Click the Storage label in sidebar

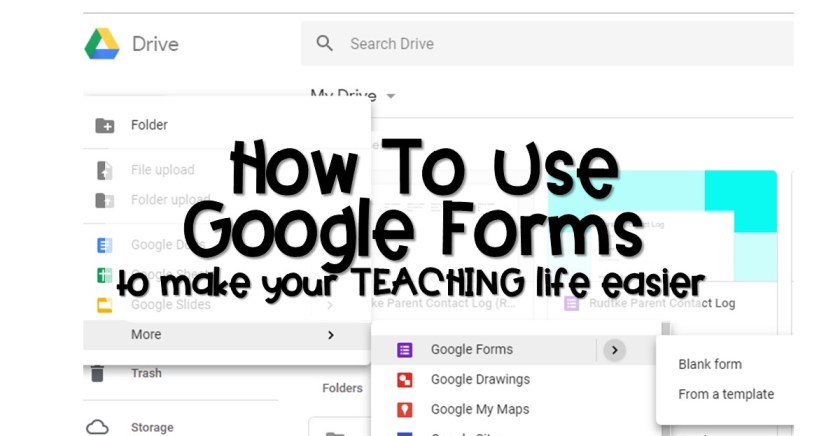[x=151, y=428]
